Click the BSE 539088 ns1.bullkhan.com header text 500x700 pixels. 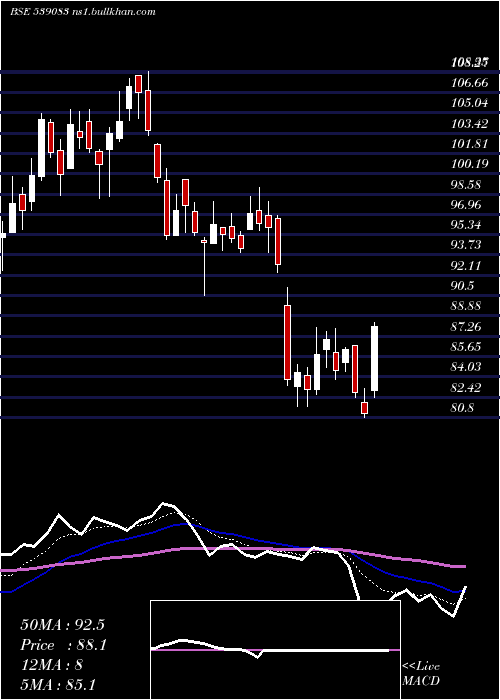click(x=83, y=12)
